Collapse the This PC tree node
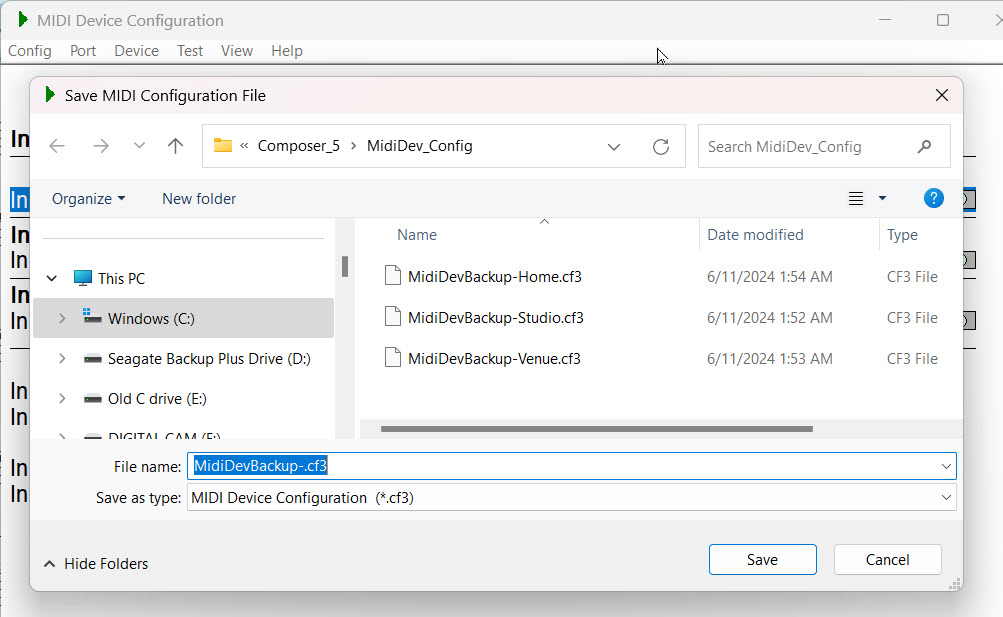This screenshot has height=617, width=1003. 54,279
